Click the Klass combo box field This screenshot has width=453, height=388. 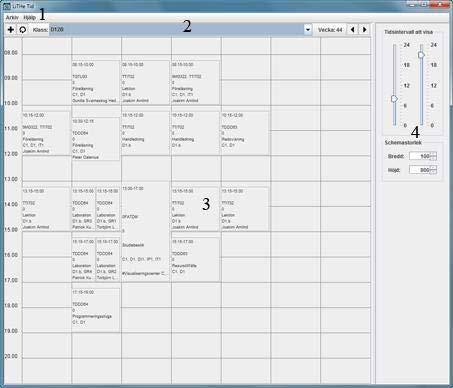coord(176,30)
